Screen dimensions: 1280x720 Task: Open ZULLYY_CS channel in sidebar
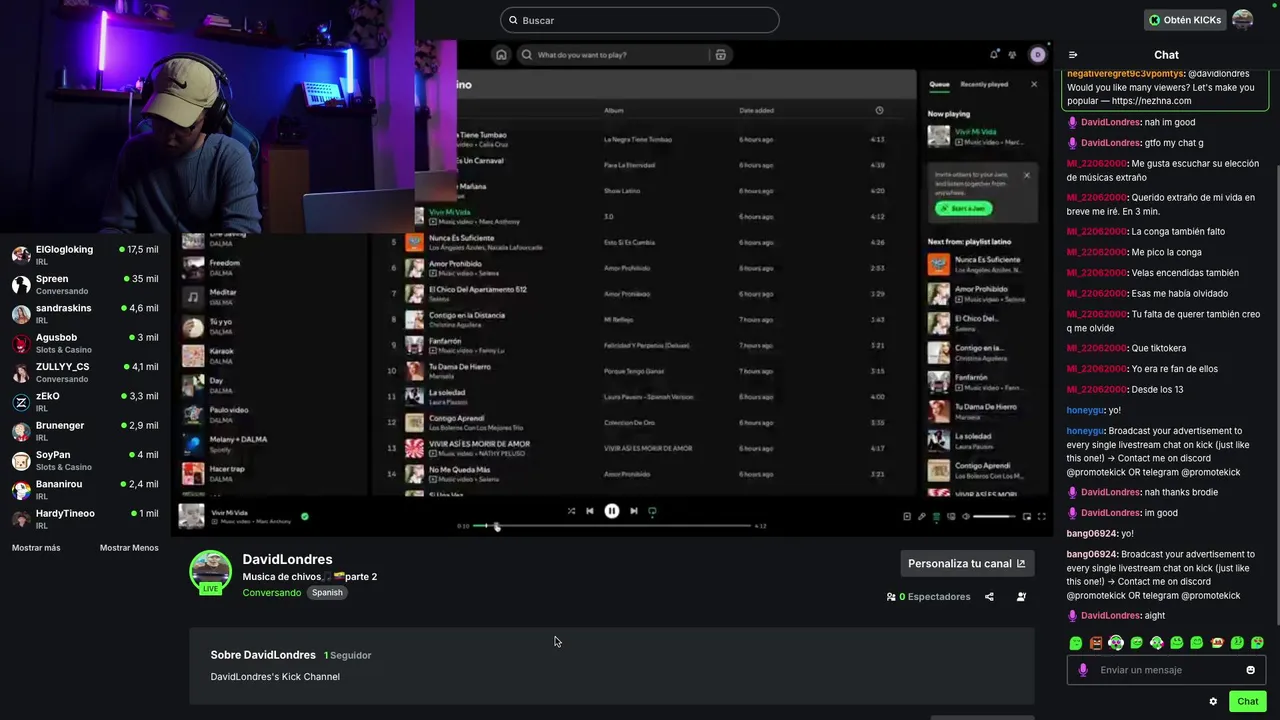pyautogui.click(x=85, y=372)
